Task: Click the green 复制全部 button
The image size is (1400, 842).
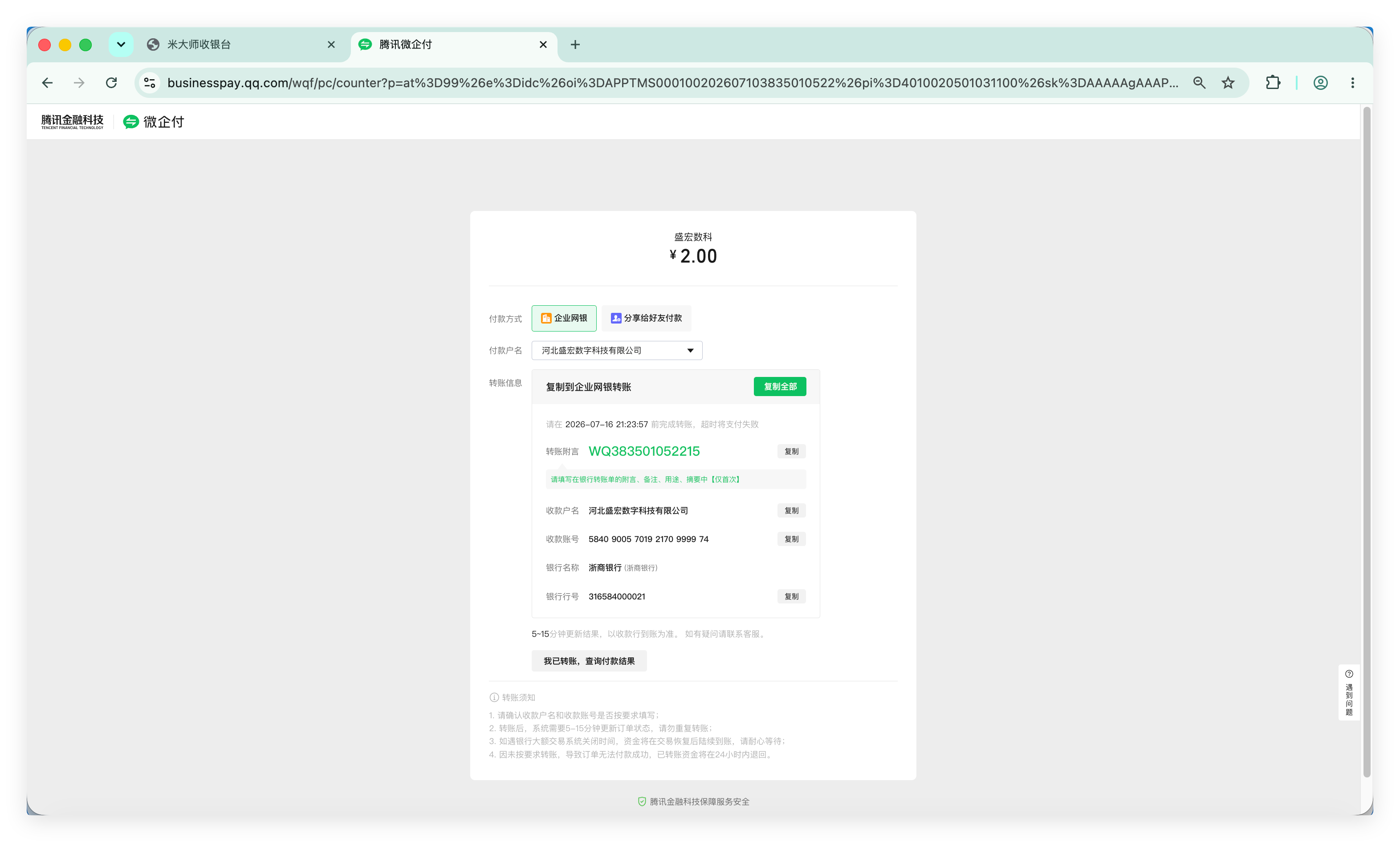Action: tap(779, 386)
